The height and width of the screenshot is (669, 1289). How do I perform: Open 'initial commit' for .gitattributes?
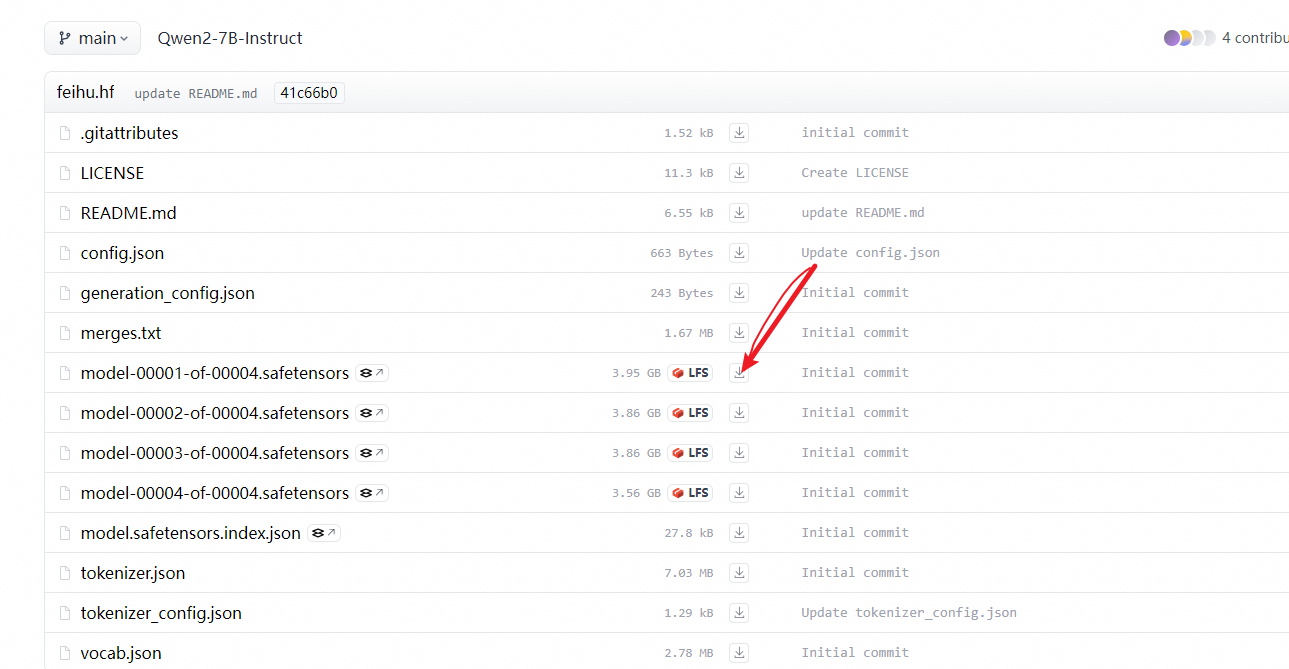point(855,133)
